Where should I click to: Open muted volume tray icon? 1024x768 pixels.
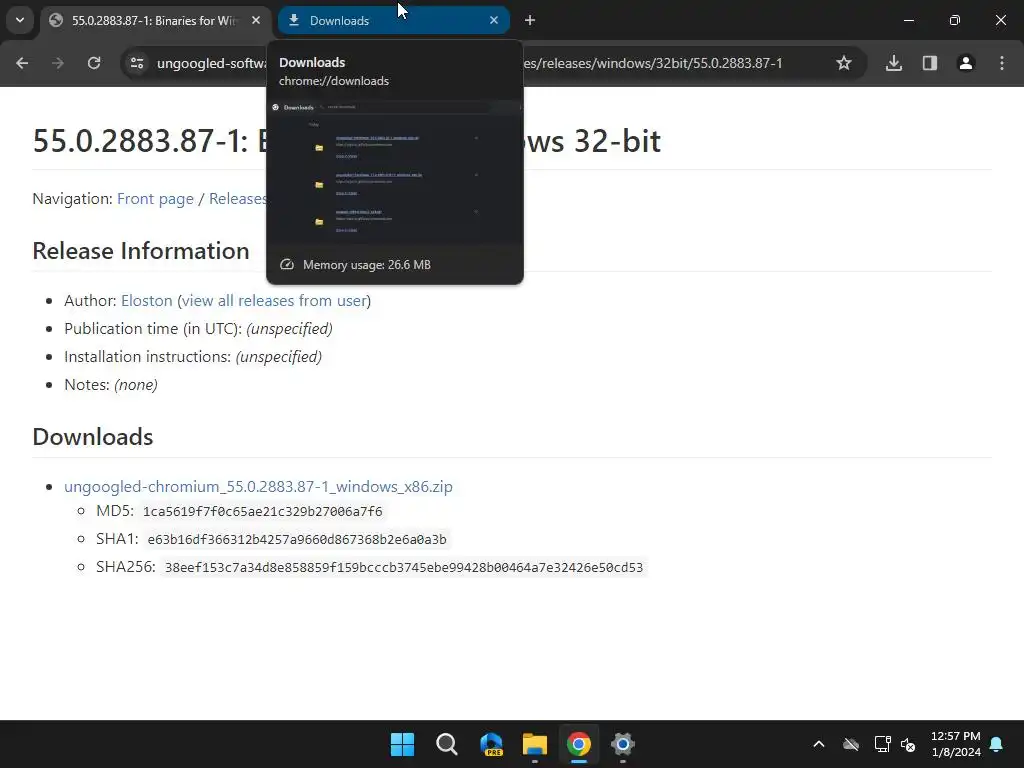click(x=908, y=744)
